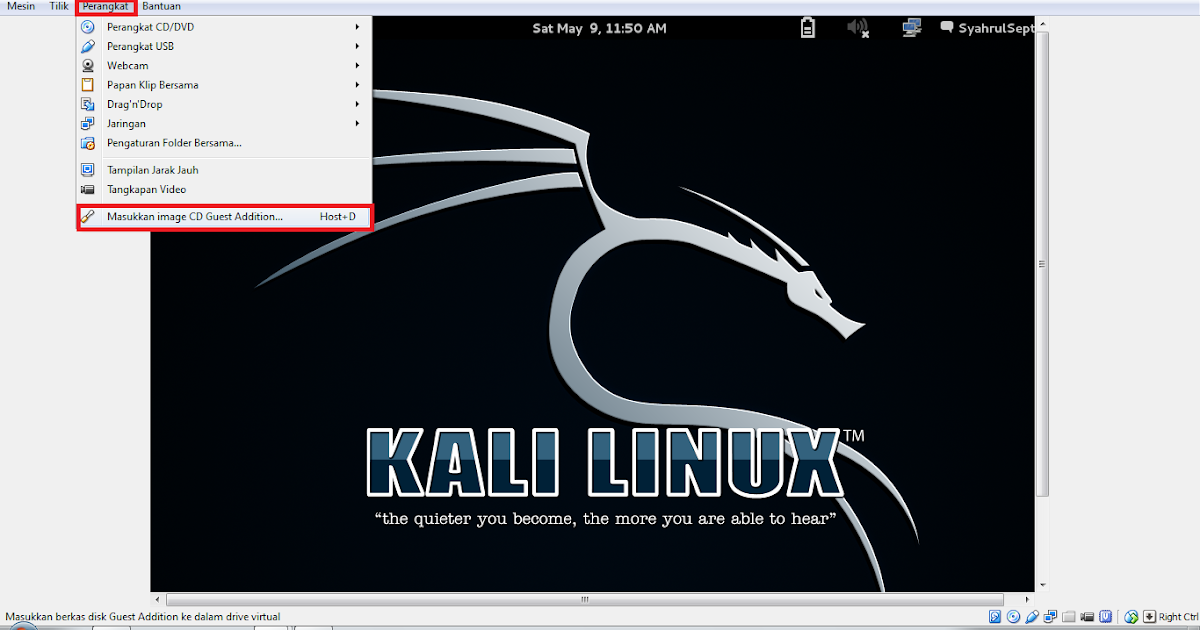Click the video capture status bar icon

point(1087,617)
